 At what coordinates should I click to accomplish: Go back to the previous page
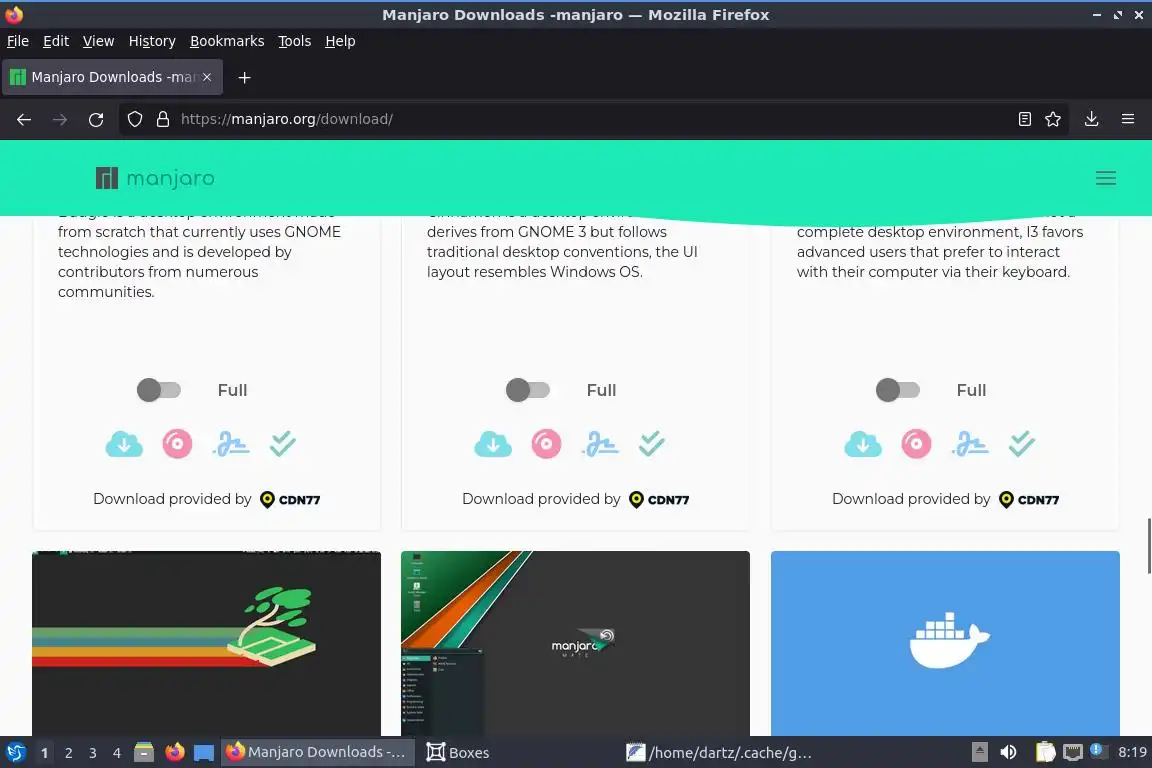tap(24, 119)
